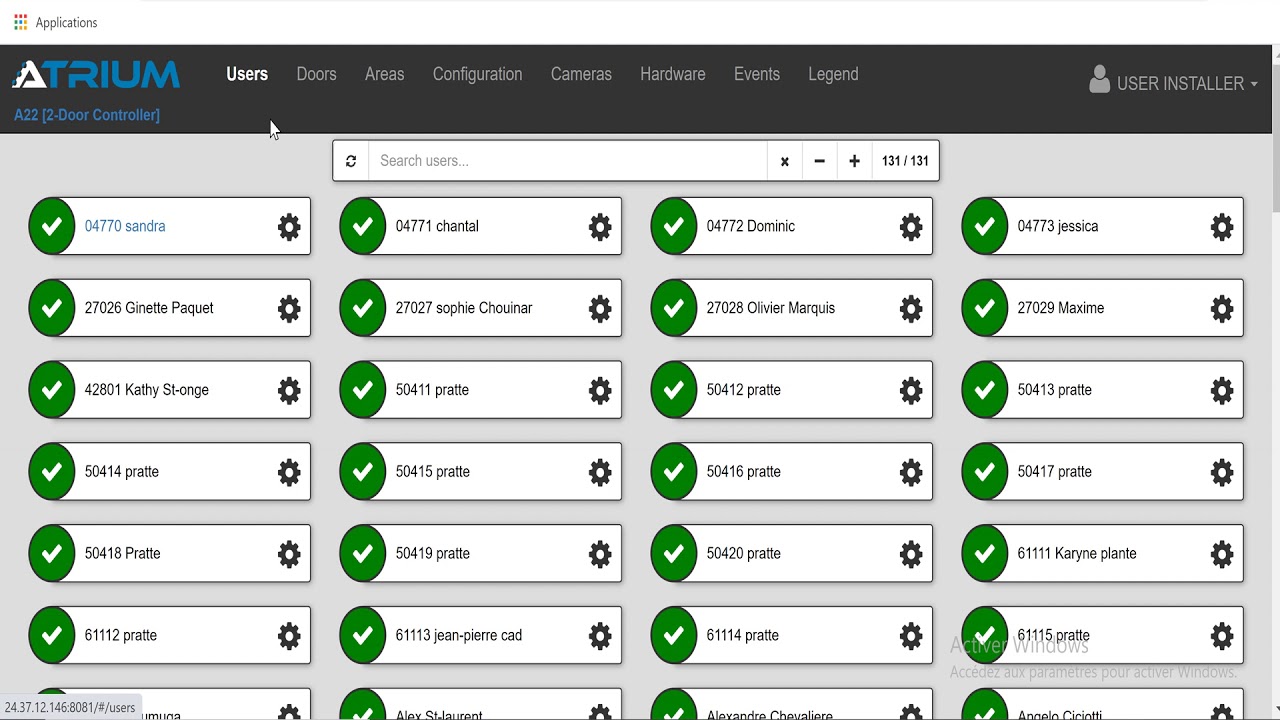Toggle the green status check for 50417 pratte

985,472
